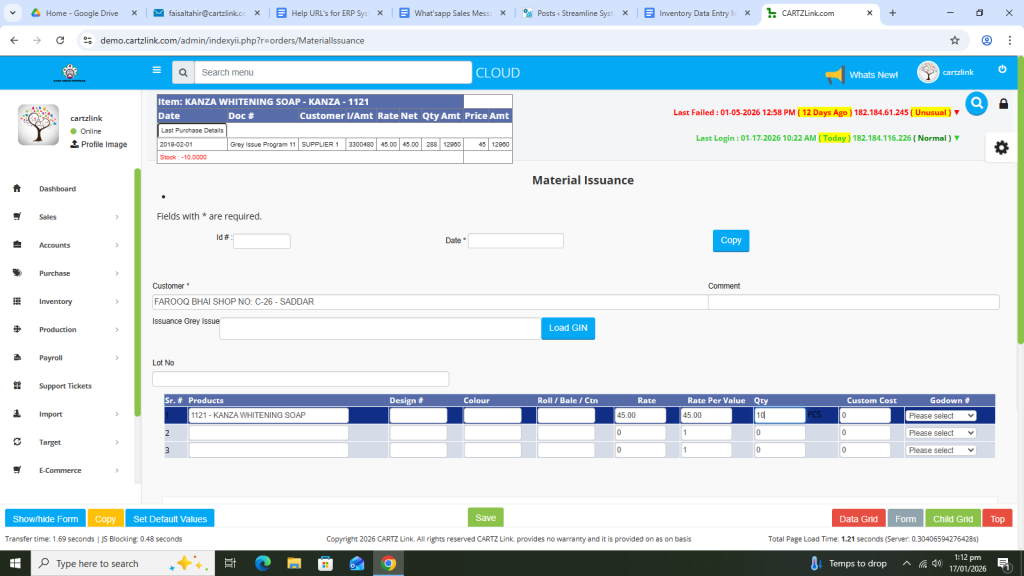Click the power logout icon
The height and width of the screenshot is (576, 1024).
point(1002,69)
